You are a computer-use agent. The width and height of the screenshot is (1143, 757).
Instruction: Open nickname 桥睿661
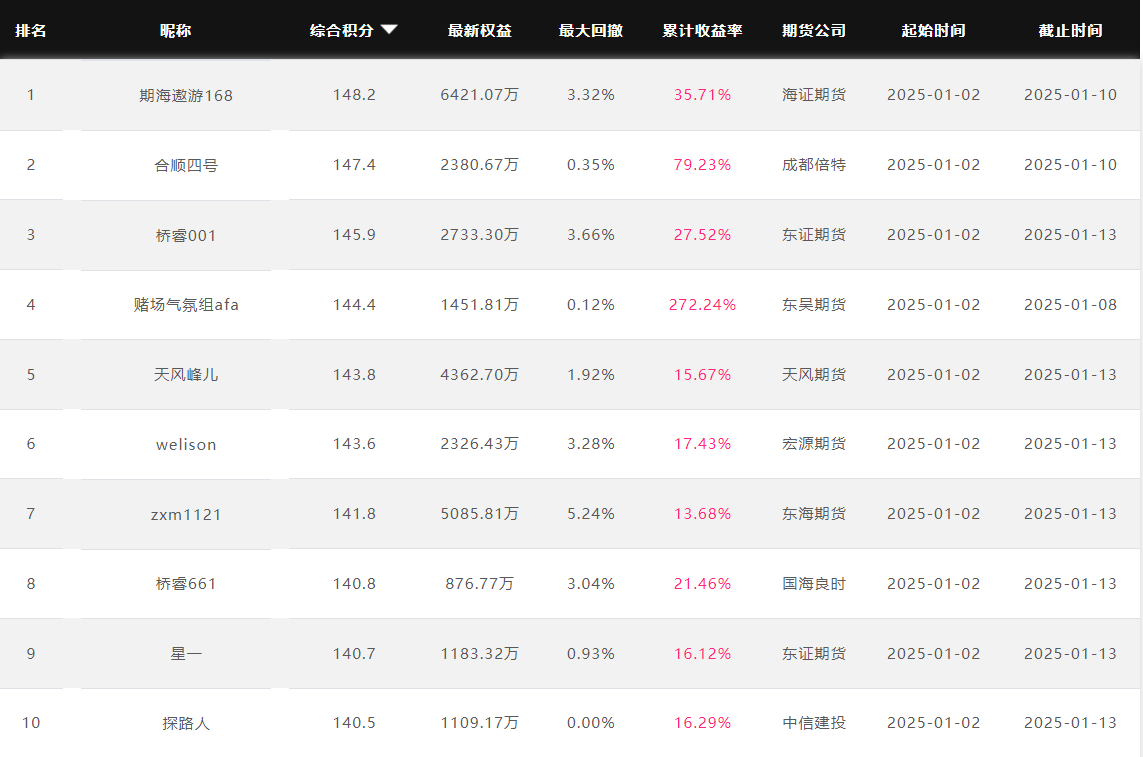(x=186, y=584)
